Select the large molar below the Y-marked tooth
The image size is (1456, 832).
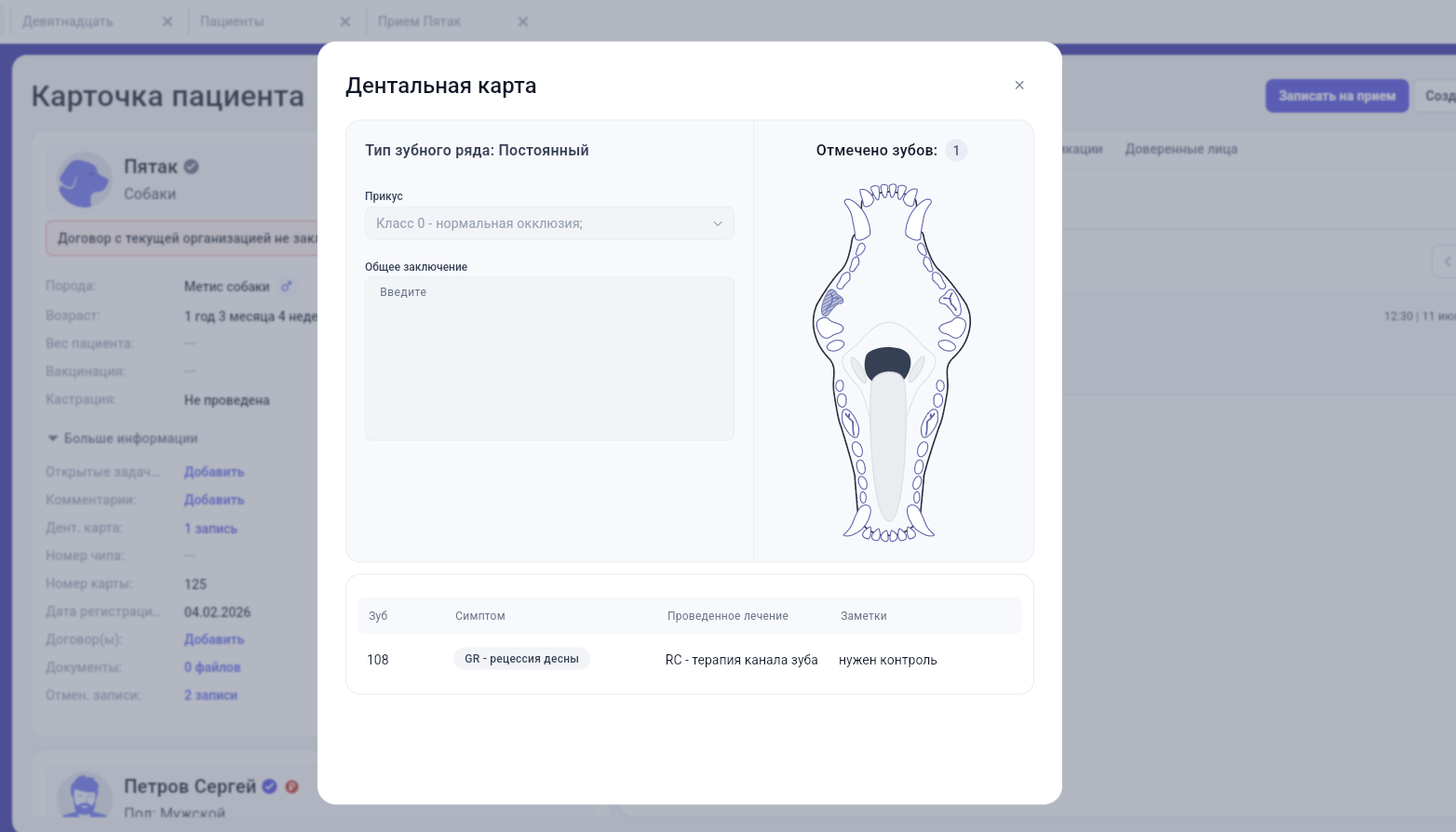coord(952,328)
